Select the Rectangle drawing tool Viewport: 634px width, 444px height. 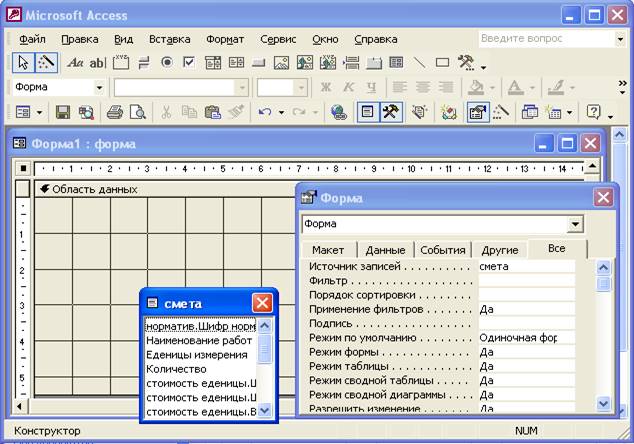(x=442, y=62)
